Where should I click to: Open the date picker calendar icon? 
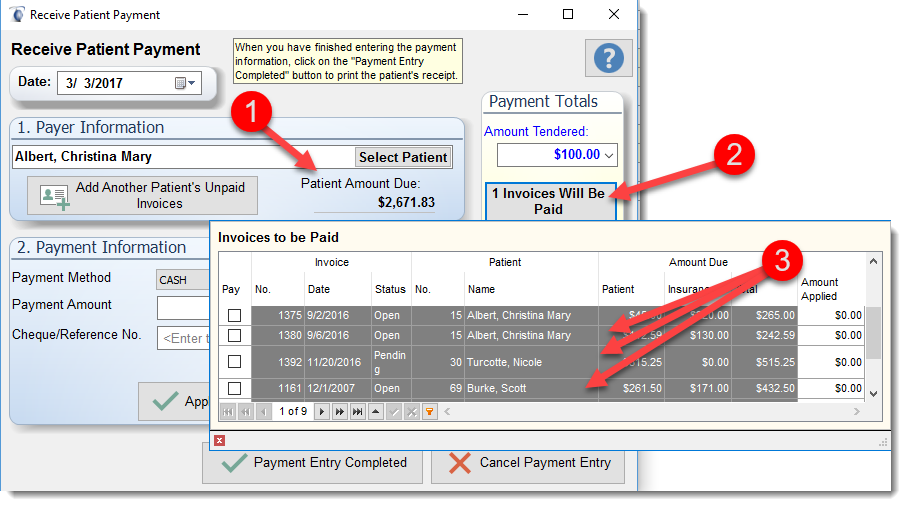point(185,83)
